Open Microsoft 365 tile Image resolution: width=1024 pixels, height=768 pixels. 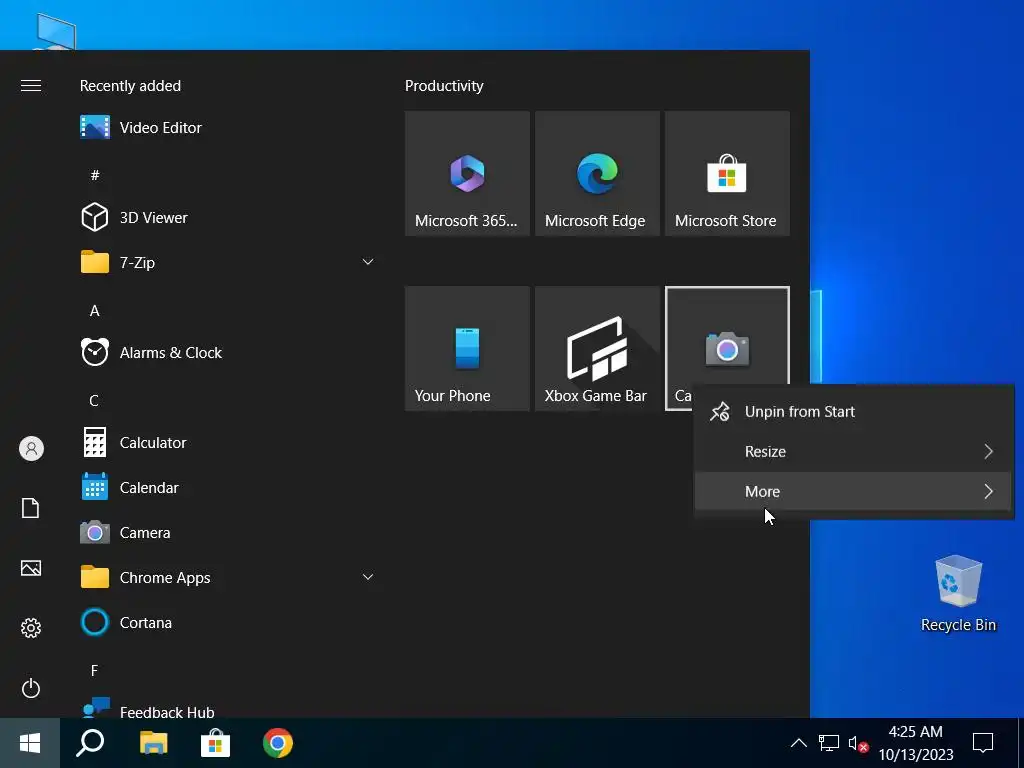(x=467, y=174)
